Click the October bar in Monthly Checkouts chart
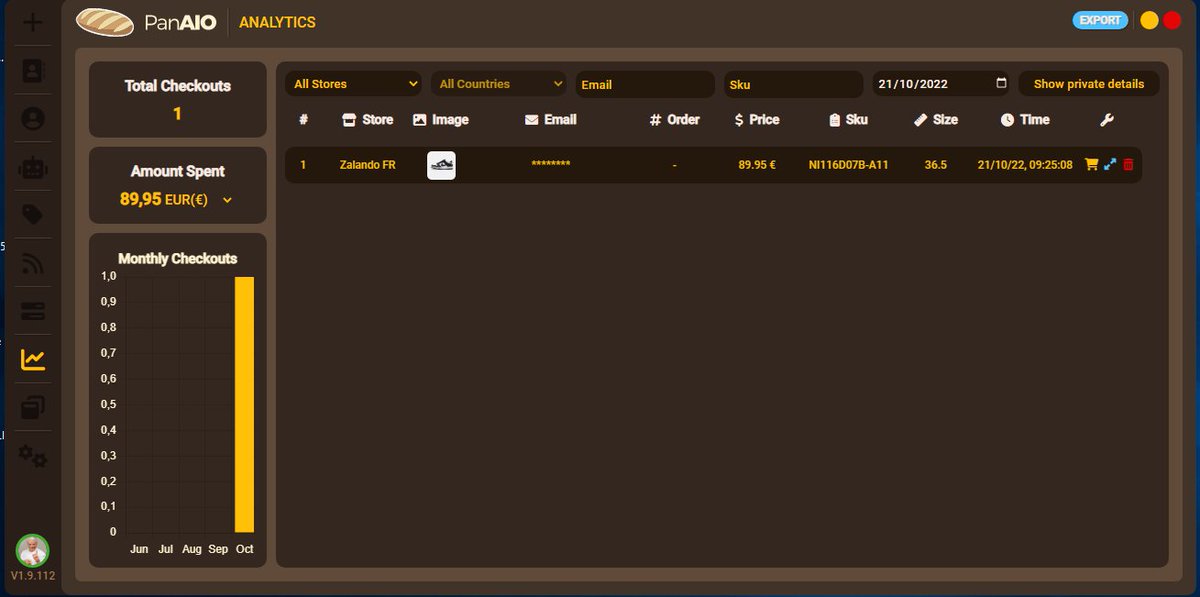Screen dimensions: 1200x597 point(244,405)
